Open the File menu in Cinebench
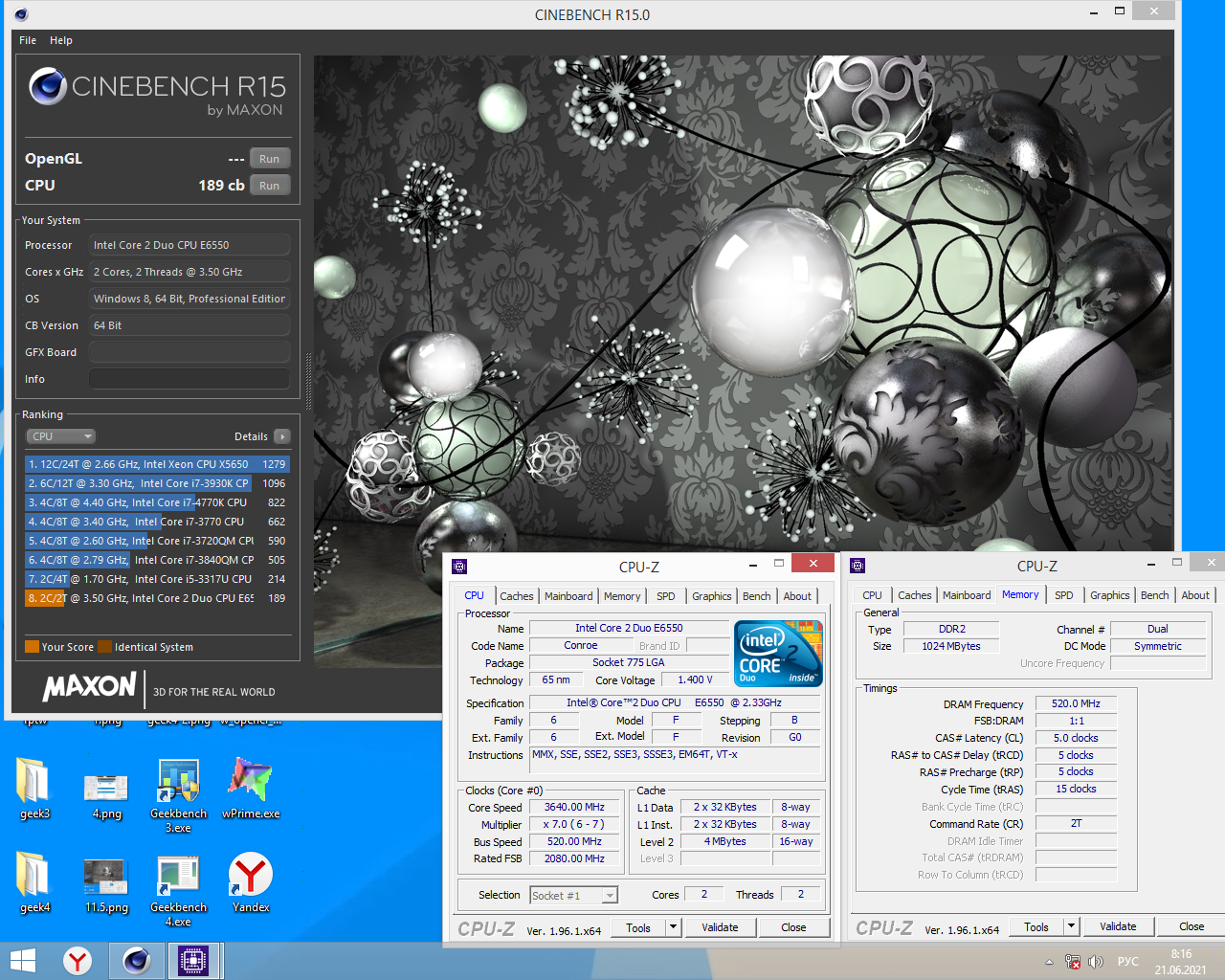The height and width of the screenshot is (980, 1225). point(28,40)
